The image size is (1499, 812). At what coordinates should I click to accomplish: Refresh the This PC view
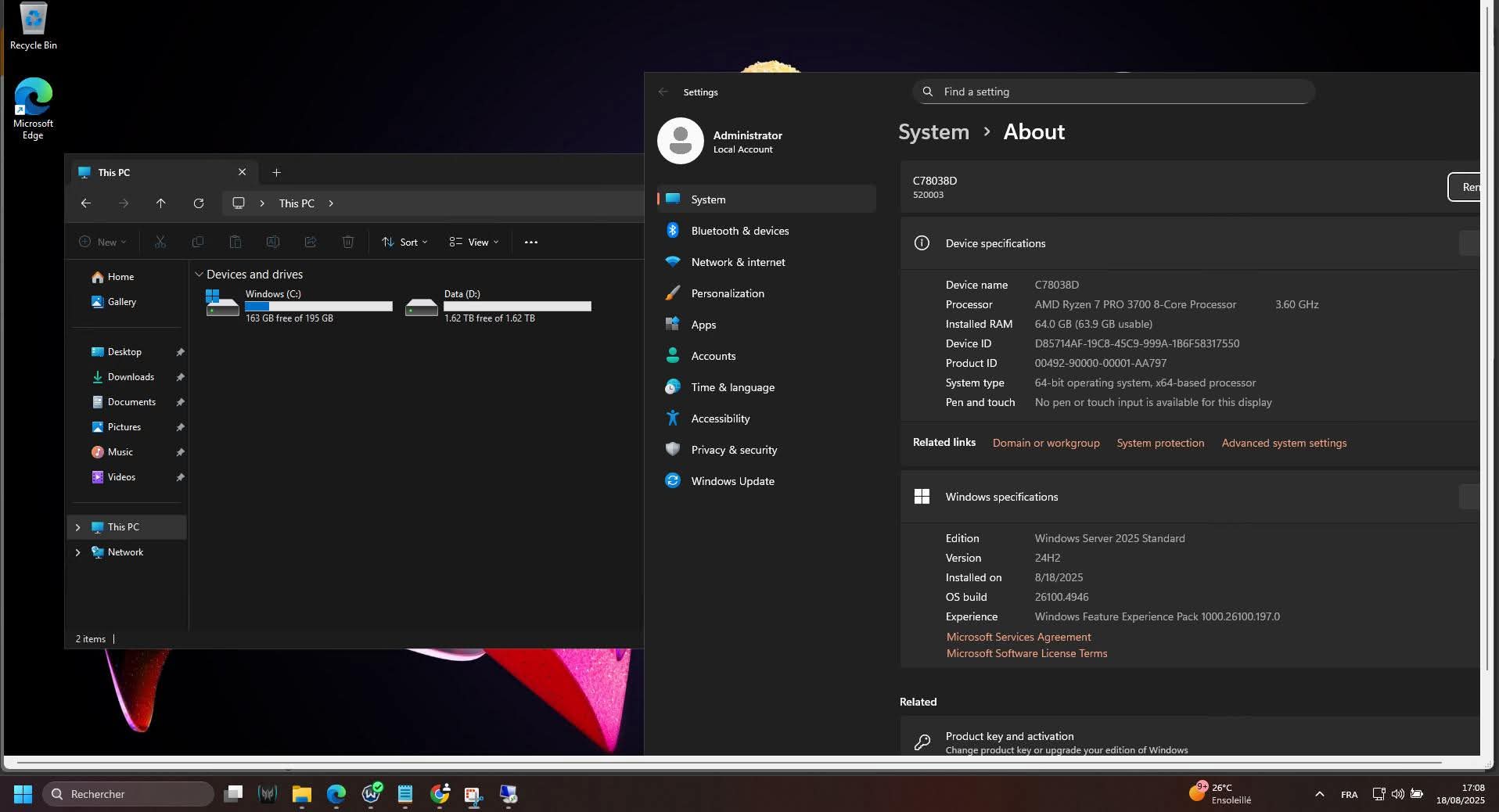pyautogui.click(x=199, y=203)
